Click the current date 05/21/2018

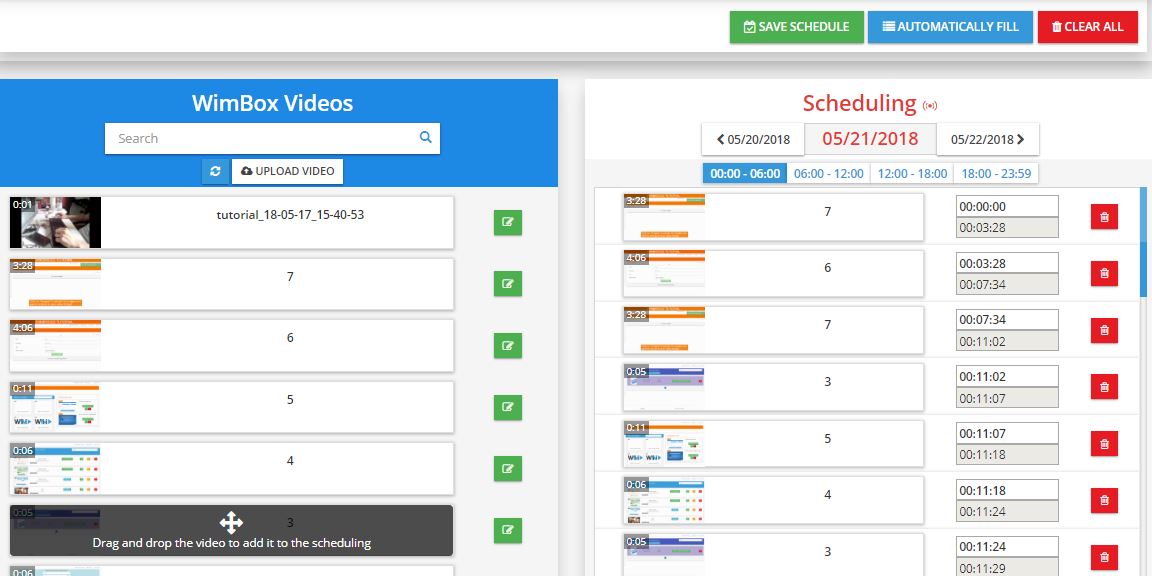pos(871,139)
